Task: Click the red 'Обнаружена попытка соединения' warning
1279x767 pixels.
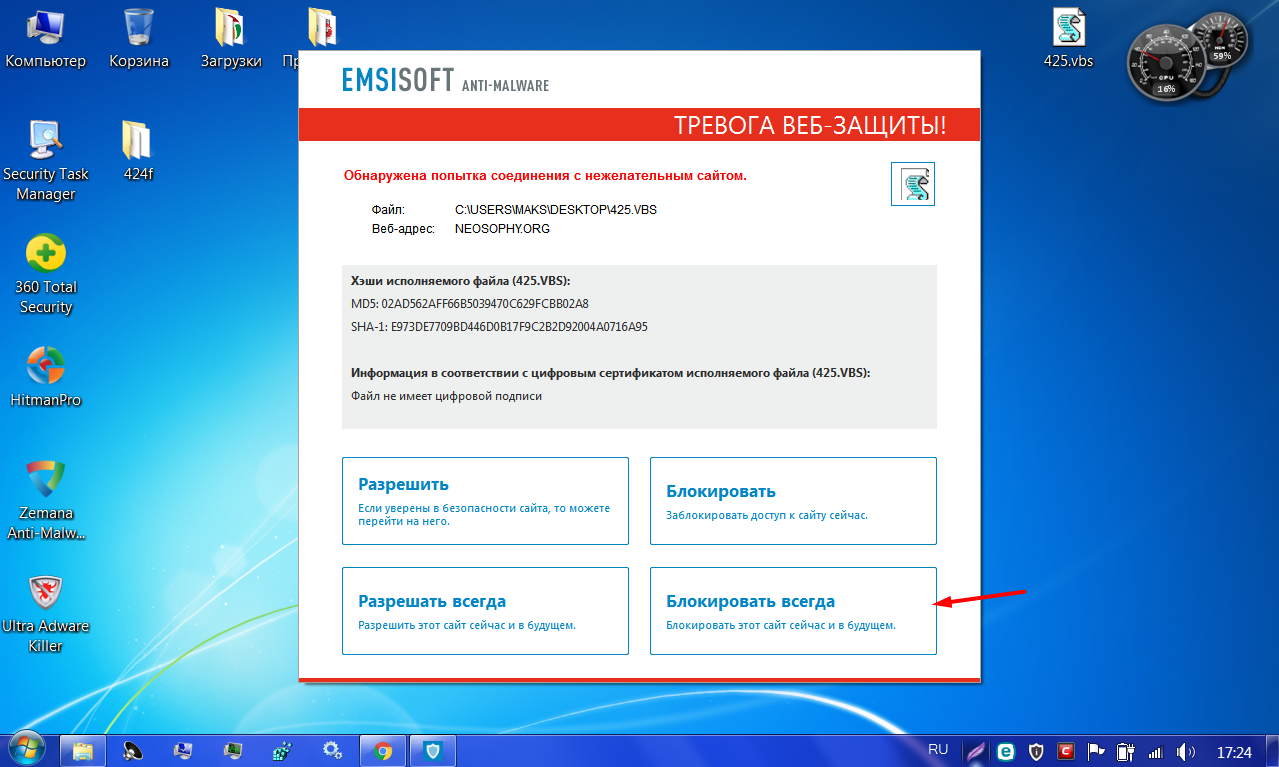Action: 545,176
